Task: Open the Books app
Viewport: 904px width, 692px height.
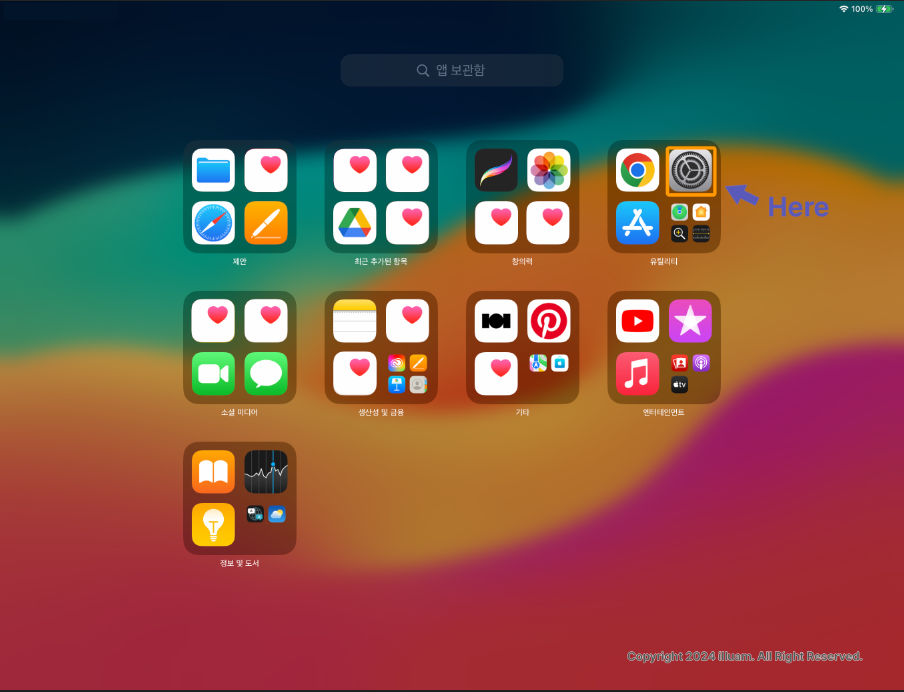Action: (213, 472)
